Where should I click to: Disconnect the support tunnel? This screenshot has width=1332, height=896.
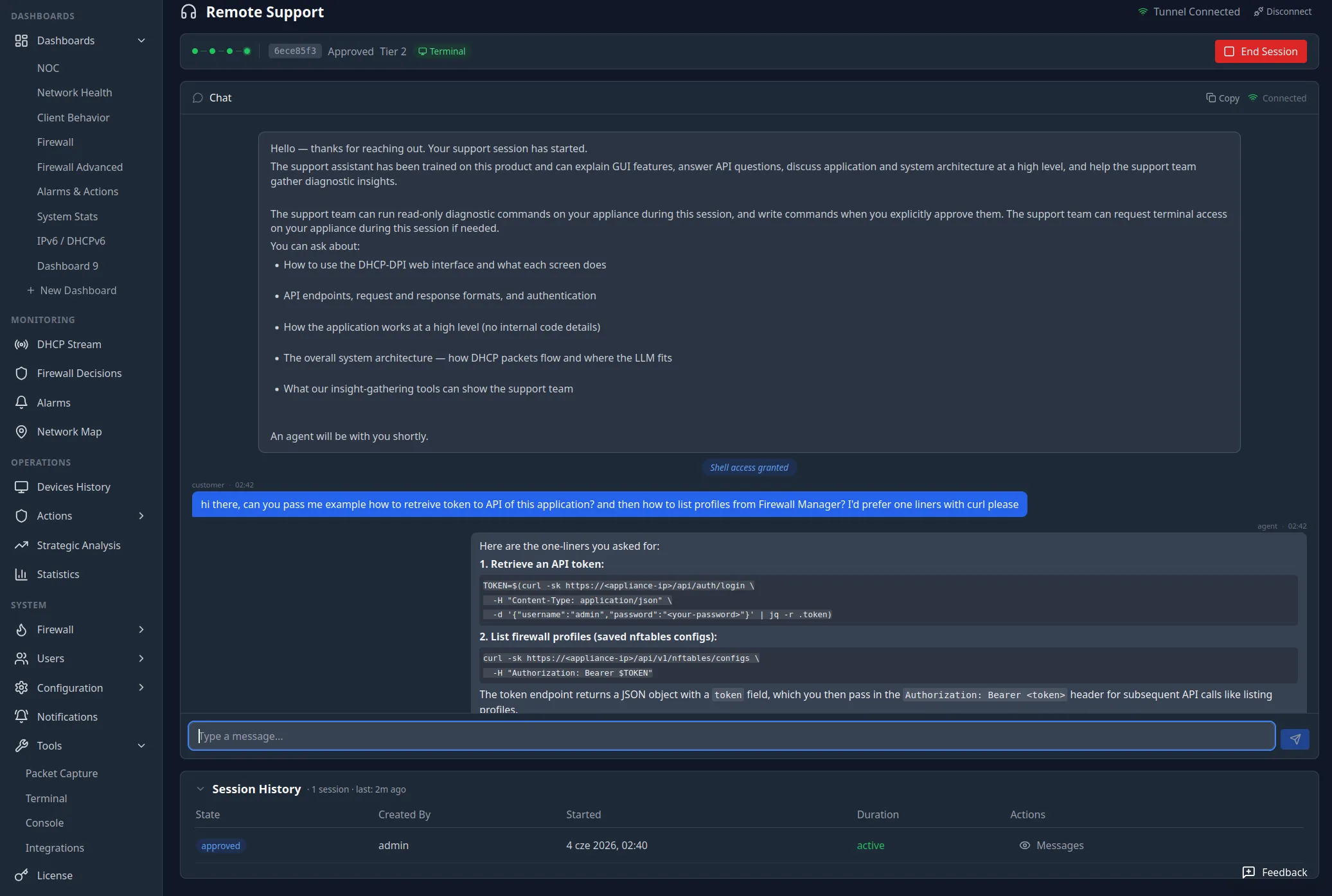point(1283,12)
